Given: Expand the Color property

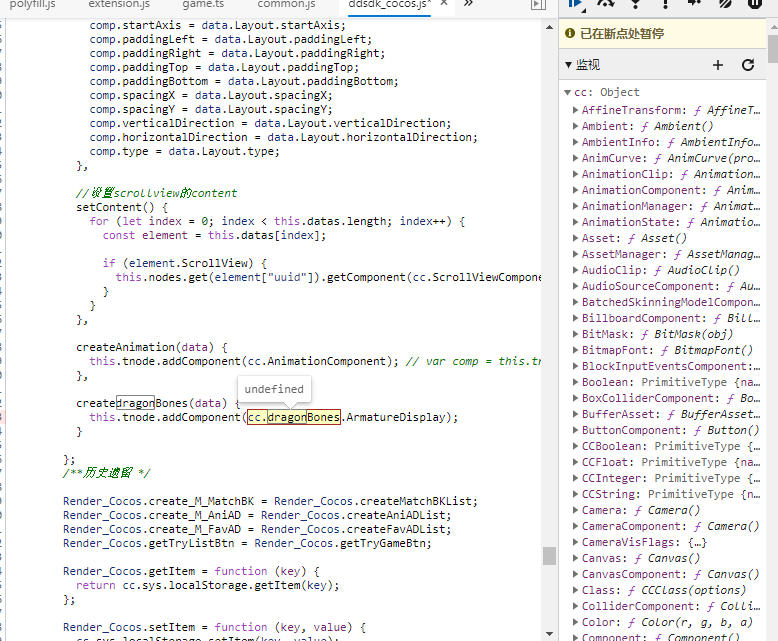Looking at the screenshot, I should point(575,622).
